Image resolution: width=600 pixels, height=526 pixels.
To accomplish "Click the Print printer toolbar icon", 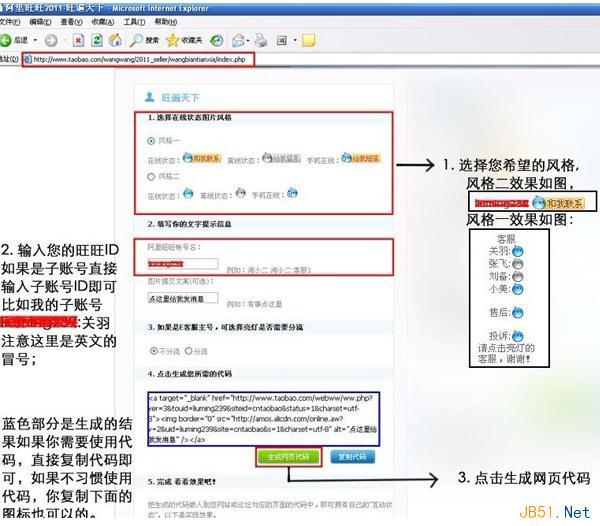I will 261,40.
